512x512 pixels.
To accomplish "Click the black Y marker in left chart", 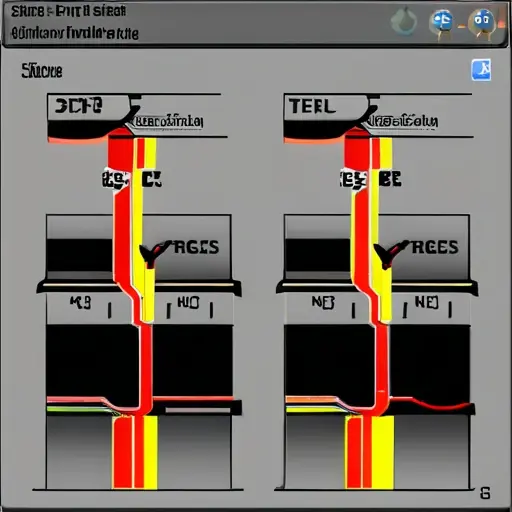I will (151, 255).
